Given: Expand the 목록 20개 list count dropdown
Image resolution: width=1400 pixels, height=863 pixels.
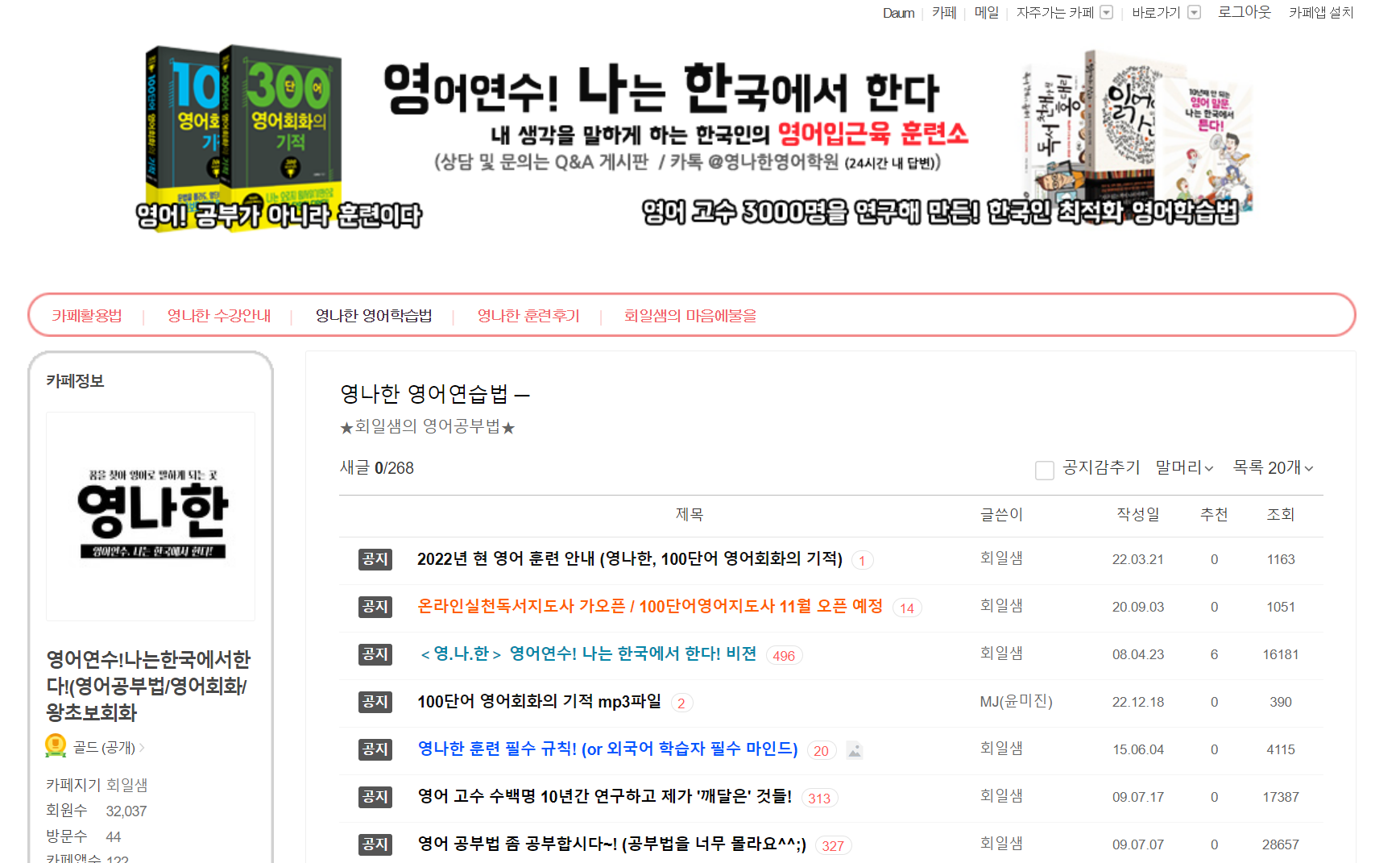Looking at the screenshot, I should tap(1273, 467).
